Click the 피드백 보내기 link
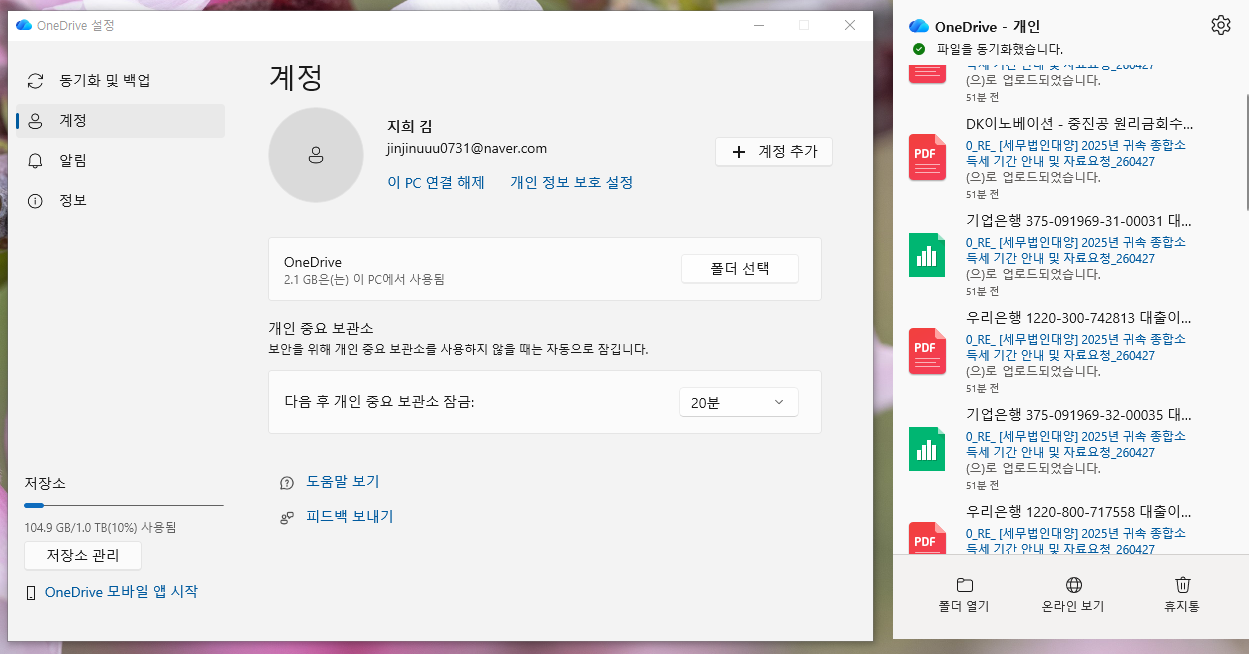 (349, 517)
